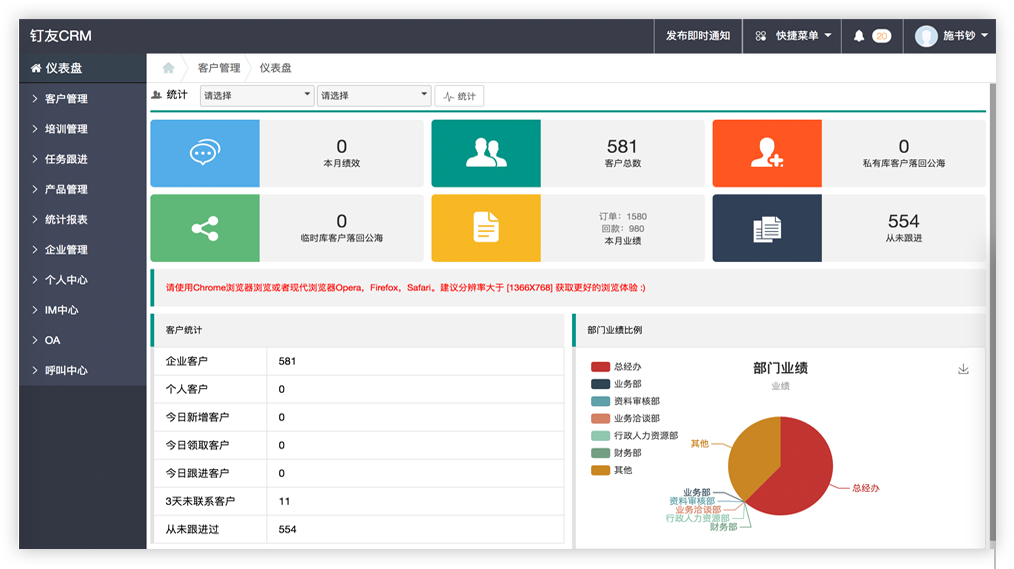
Task: Toggle 资料审核部 legend item
Action: [x=625, y=401]
